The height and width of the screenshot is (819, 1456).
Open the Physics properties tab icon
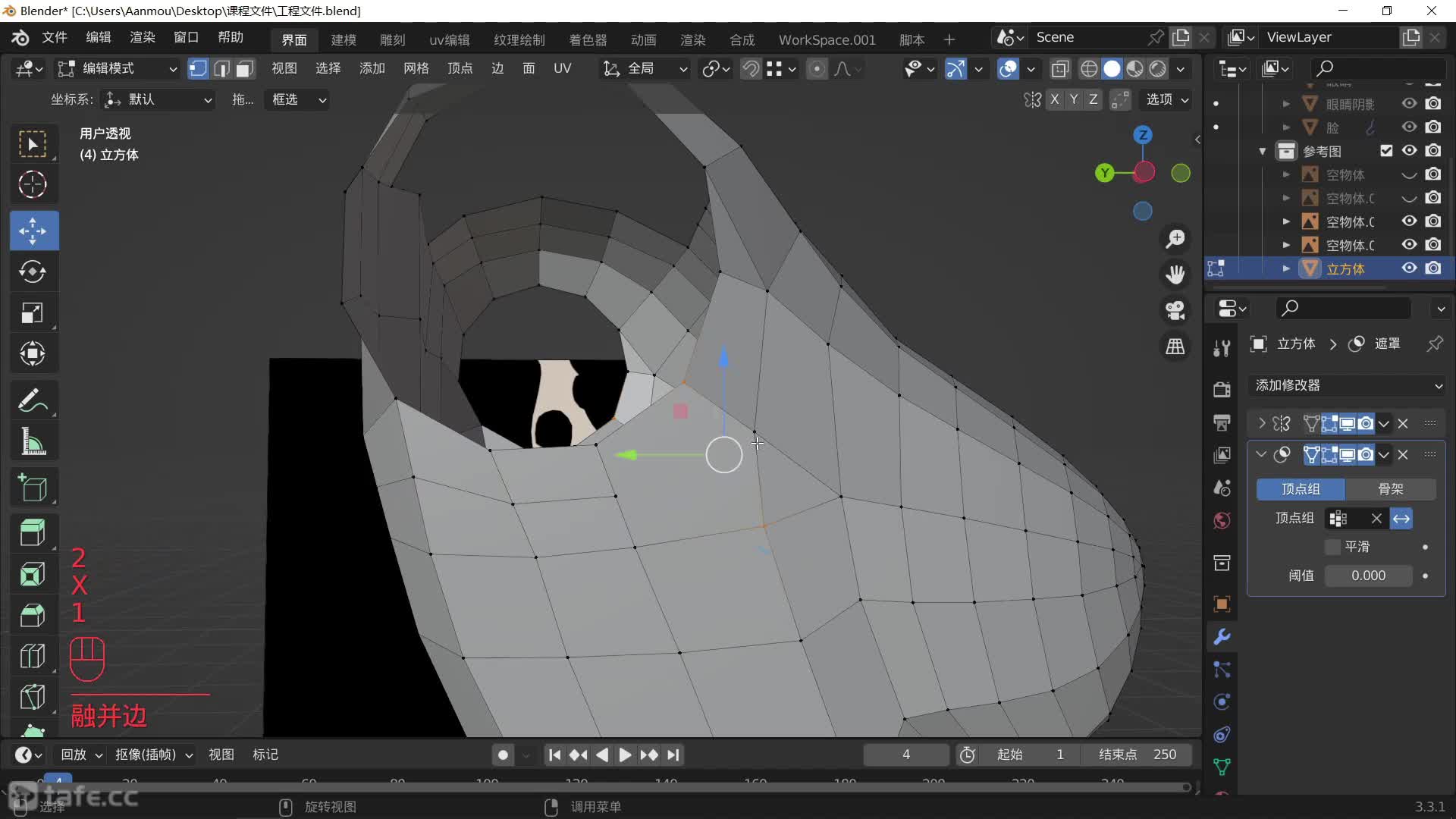(1222, 702)
